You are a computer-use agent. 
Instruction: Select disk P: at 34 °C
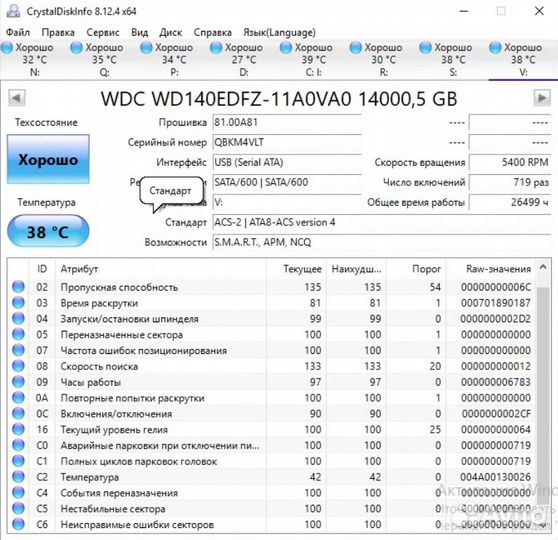174,60
